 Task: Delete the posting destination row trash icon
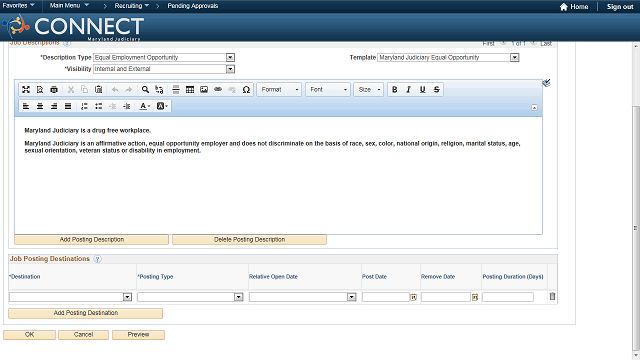click(x=552, y=297)
